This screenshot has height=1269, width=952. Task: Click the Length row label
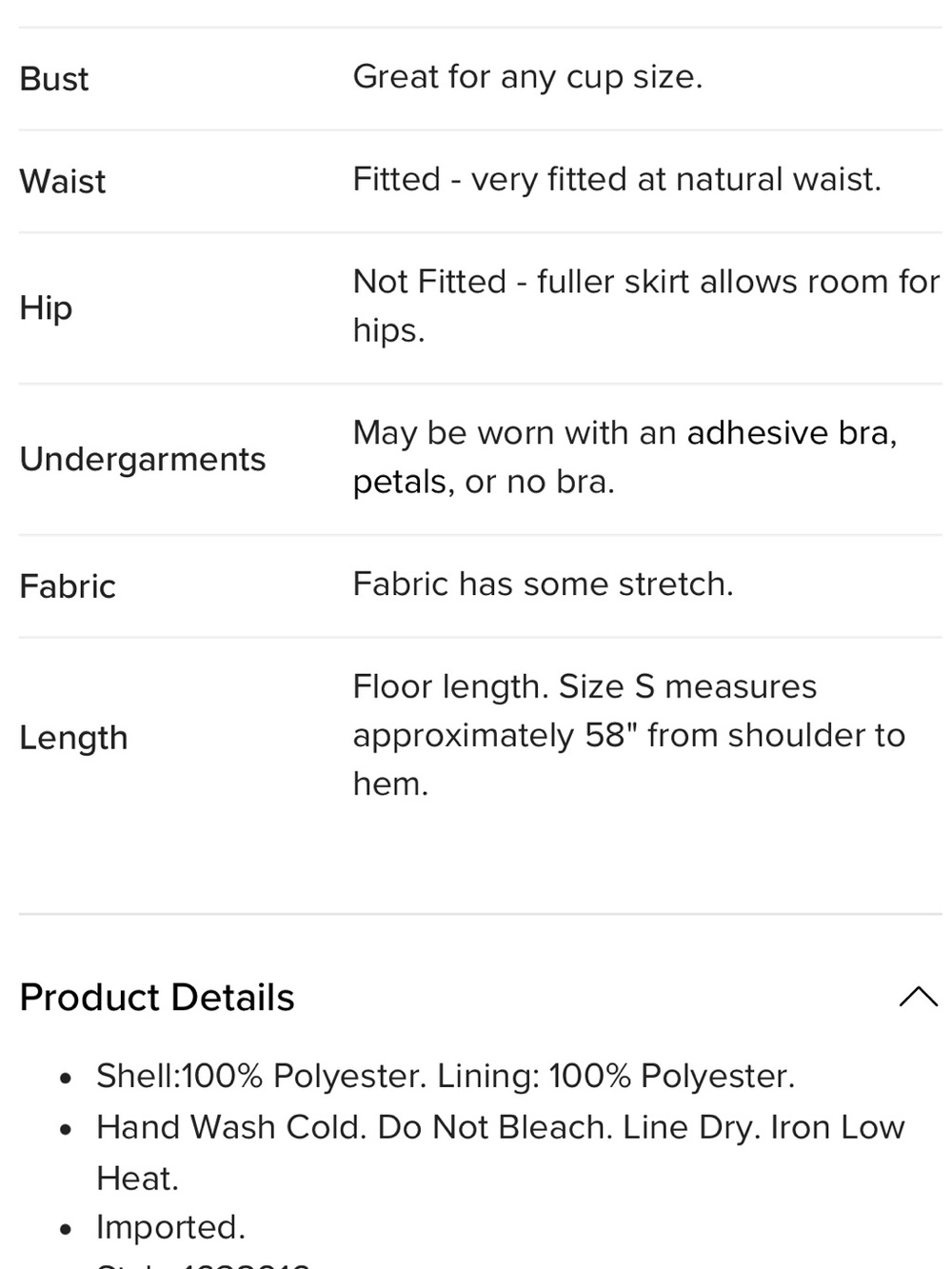click(x=73, y=738)
